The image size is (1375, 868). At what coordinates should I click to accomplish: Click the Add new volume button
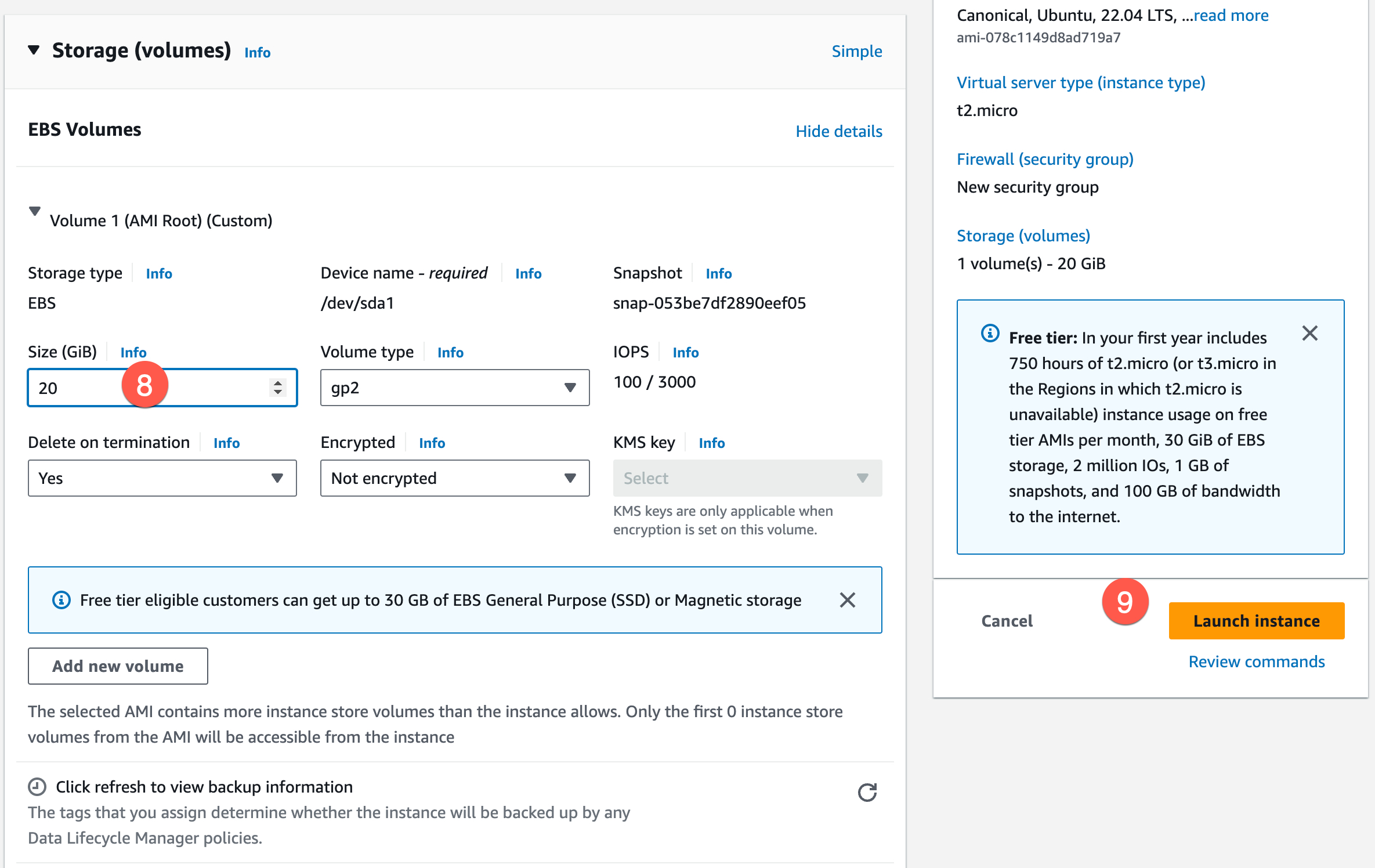pyautogui.click(x=118, y=666)
